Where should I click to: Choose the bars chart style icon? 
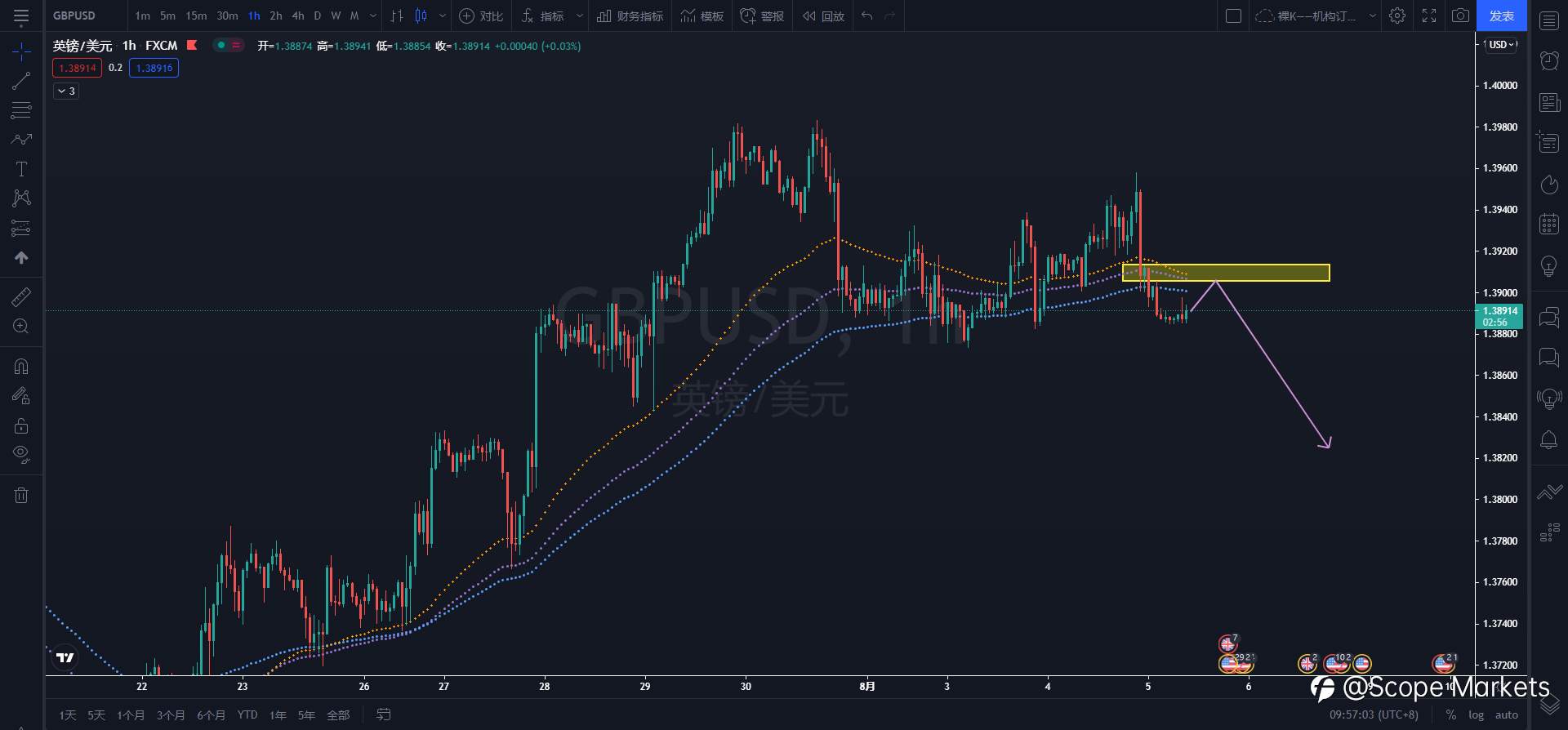[397, 16]
